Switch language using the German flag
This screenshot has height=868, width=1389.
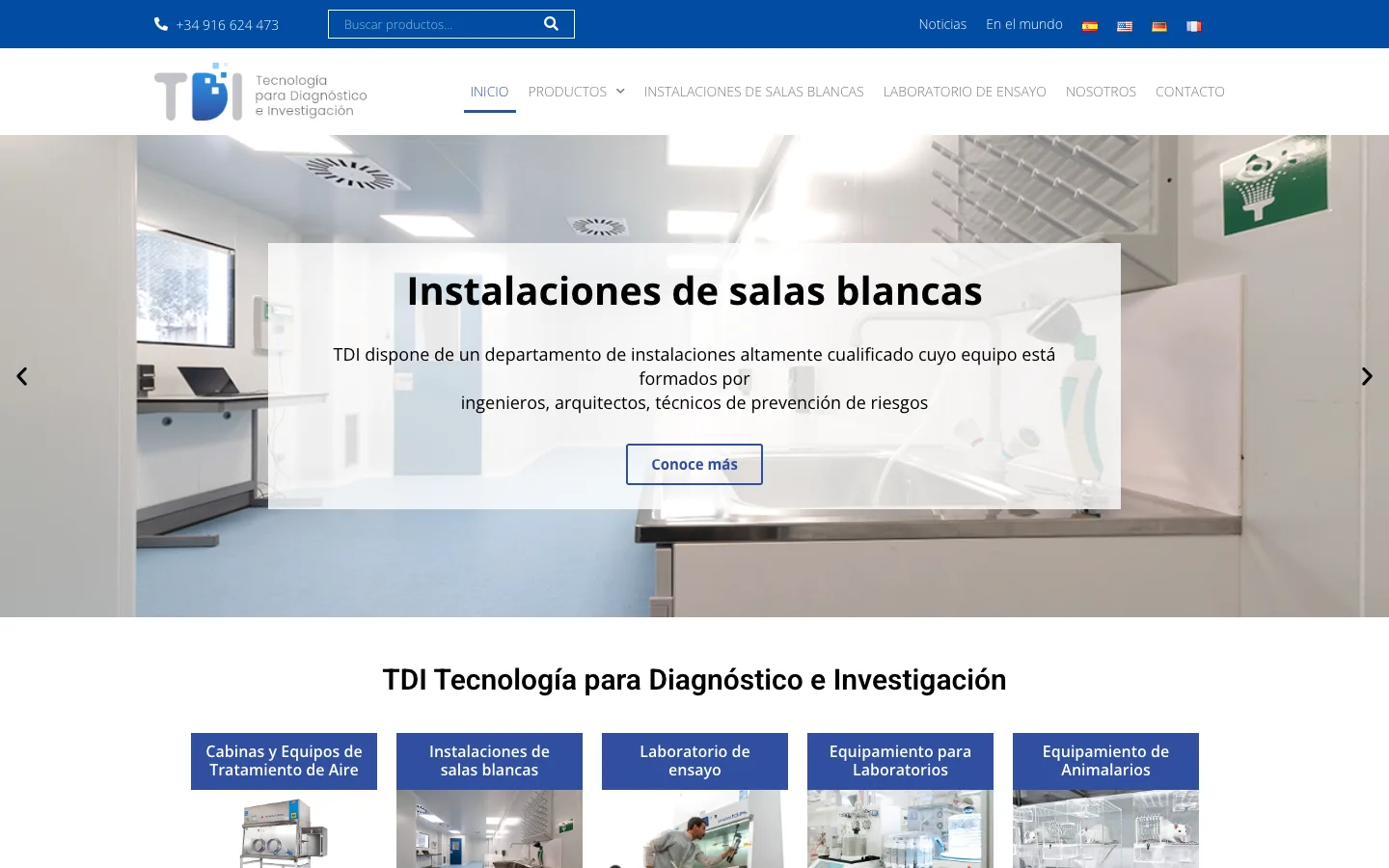click(1159, 26)
